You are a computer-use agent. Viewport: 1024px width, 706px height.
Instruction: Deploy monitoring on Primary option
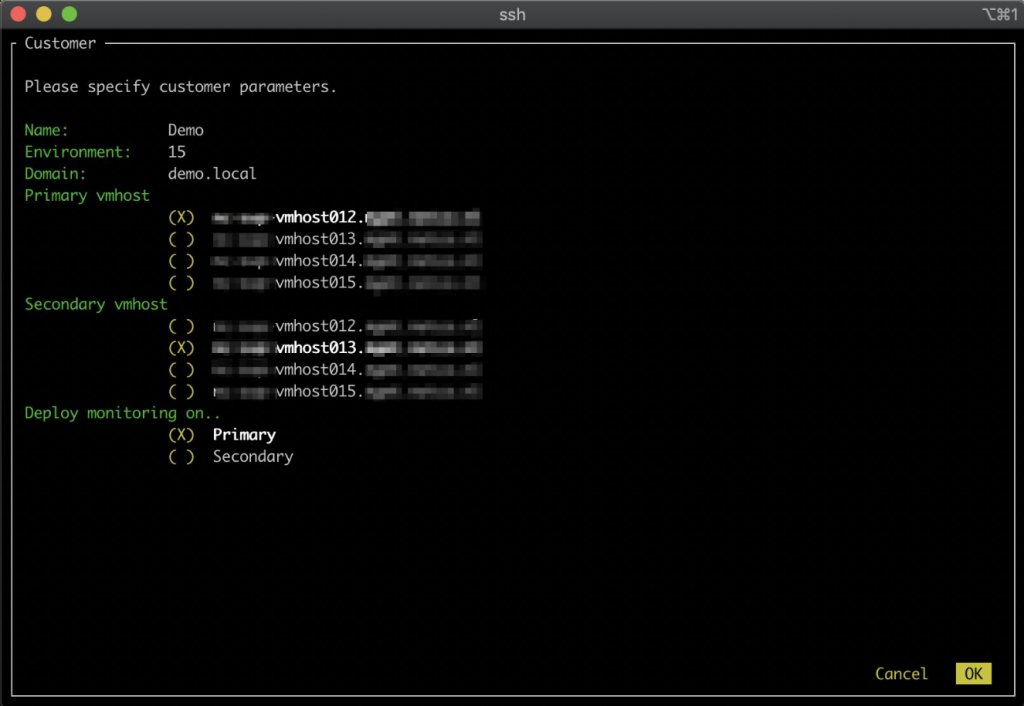181,435
